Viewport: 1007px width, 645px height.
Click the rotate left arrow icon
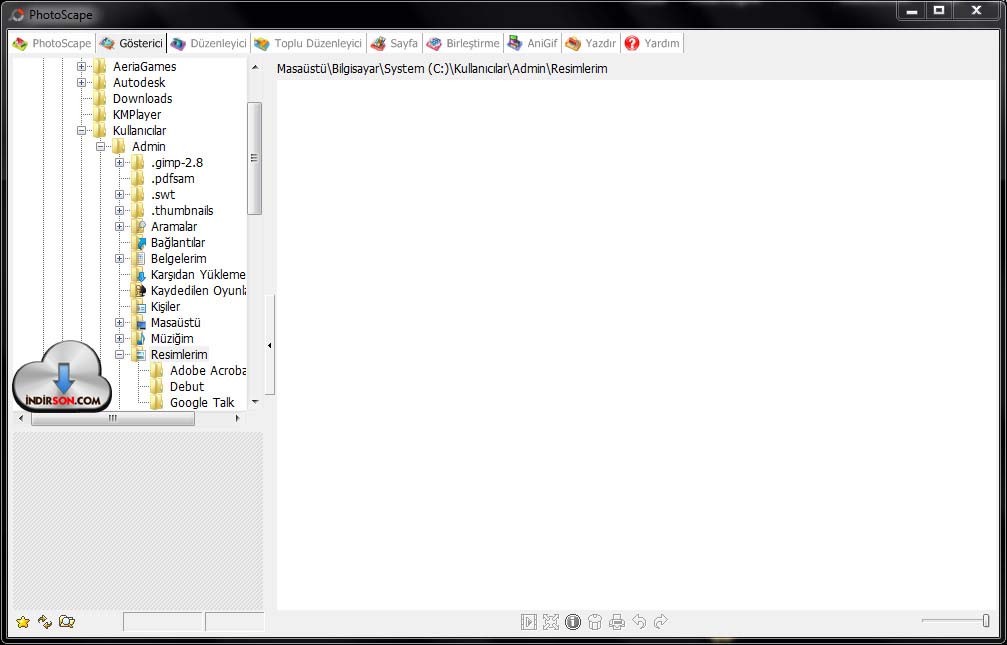(x=639, y=621)
